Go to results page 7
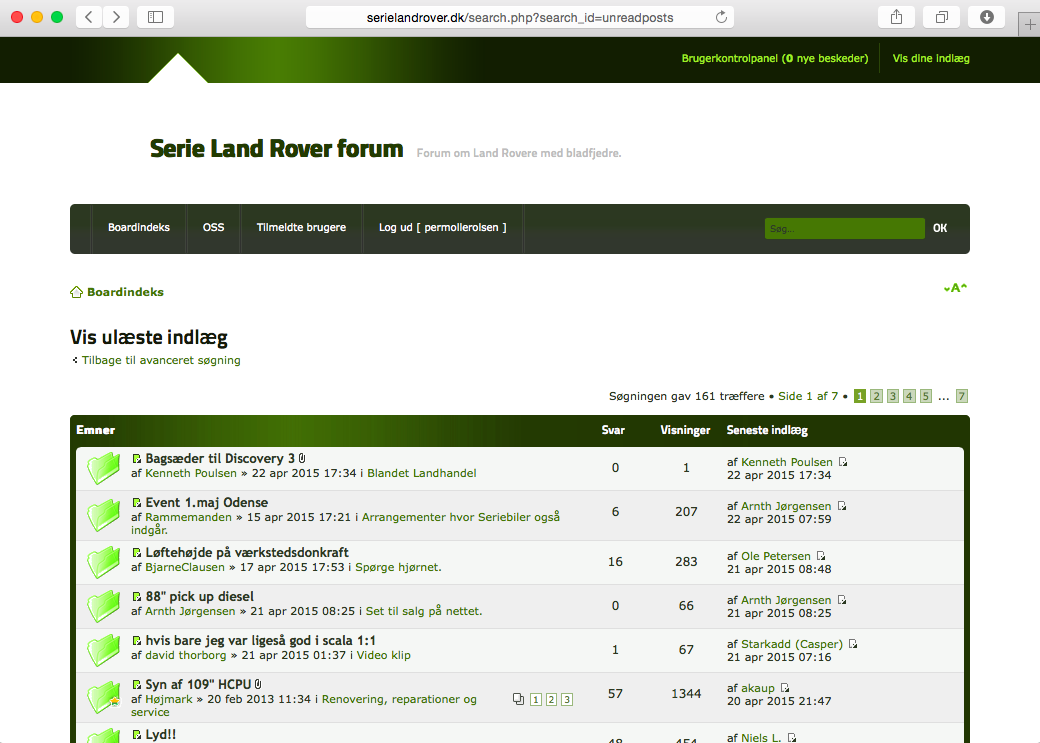This screenshot has width=1040, height=743. pyautogui.click(x=962, y=396)
